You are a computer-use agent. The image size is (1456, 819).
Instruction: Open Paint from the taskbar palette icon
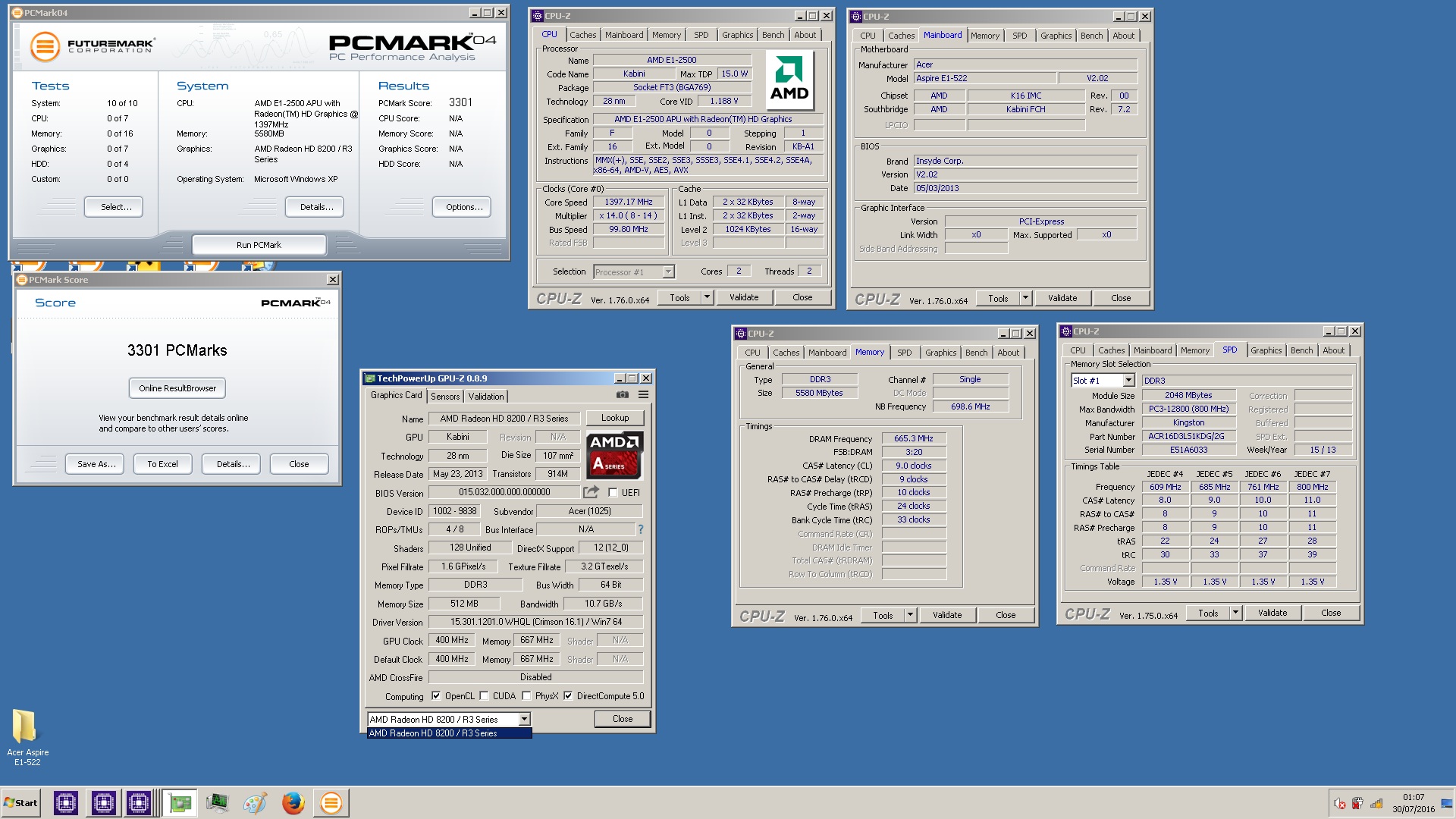255,802
